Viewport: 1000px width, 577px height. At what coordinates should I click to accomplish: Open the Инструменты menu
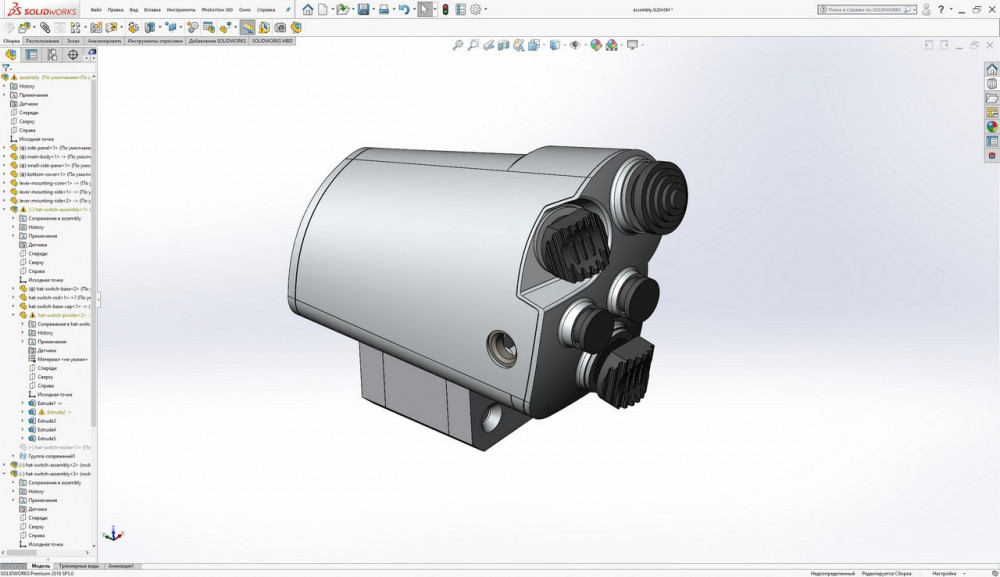tap(181, 9)
